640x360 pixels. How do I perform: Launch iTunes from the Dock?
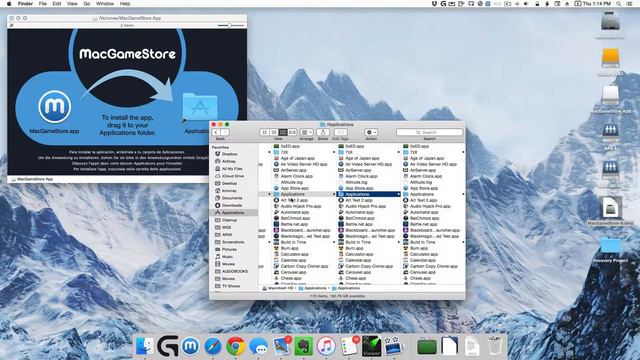pyautogui.click(x=326, y=346)
